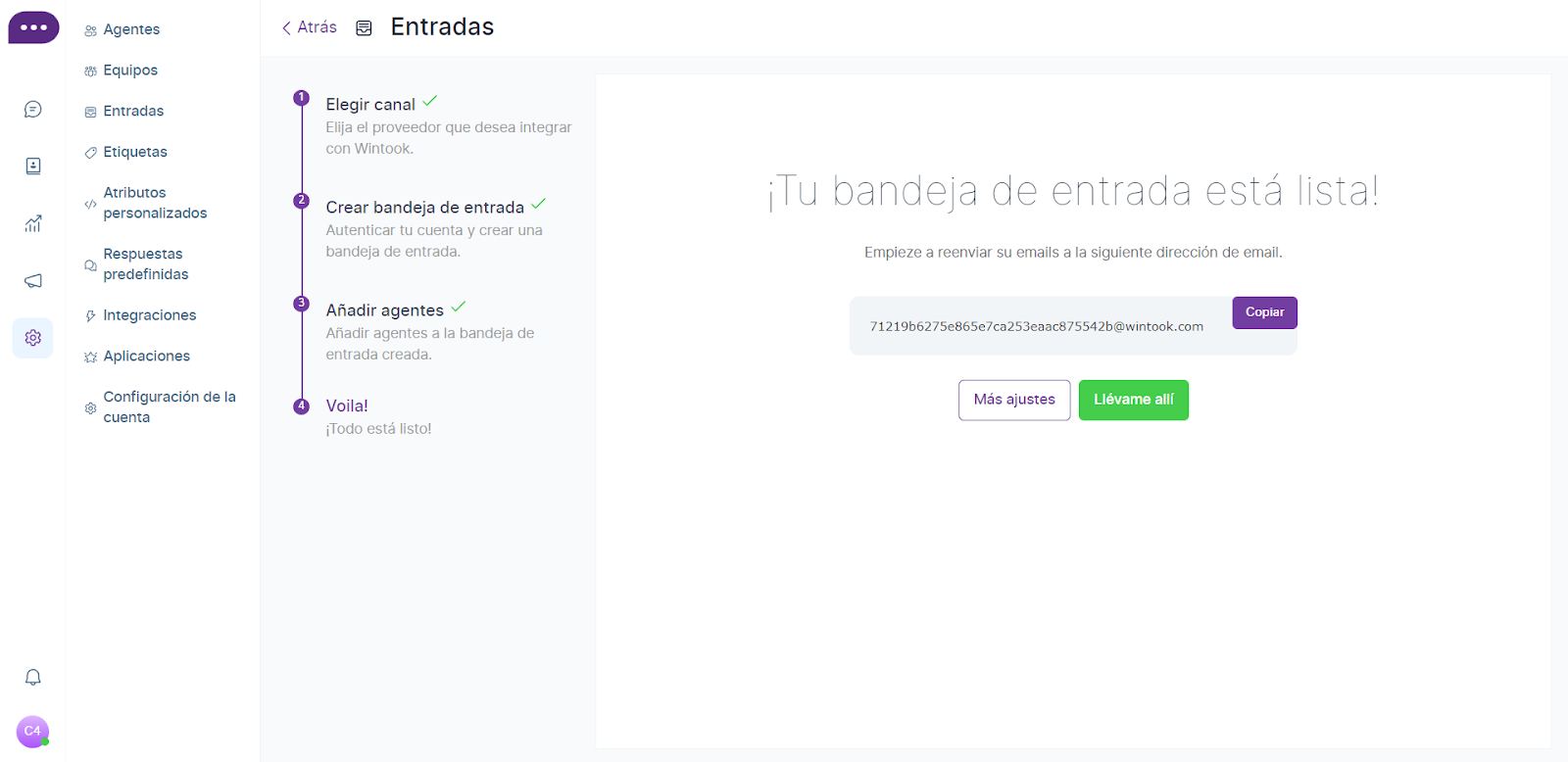
Task: Open Atributos personalizados menu item
Action: pos(155,203)
